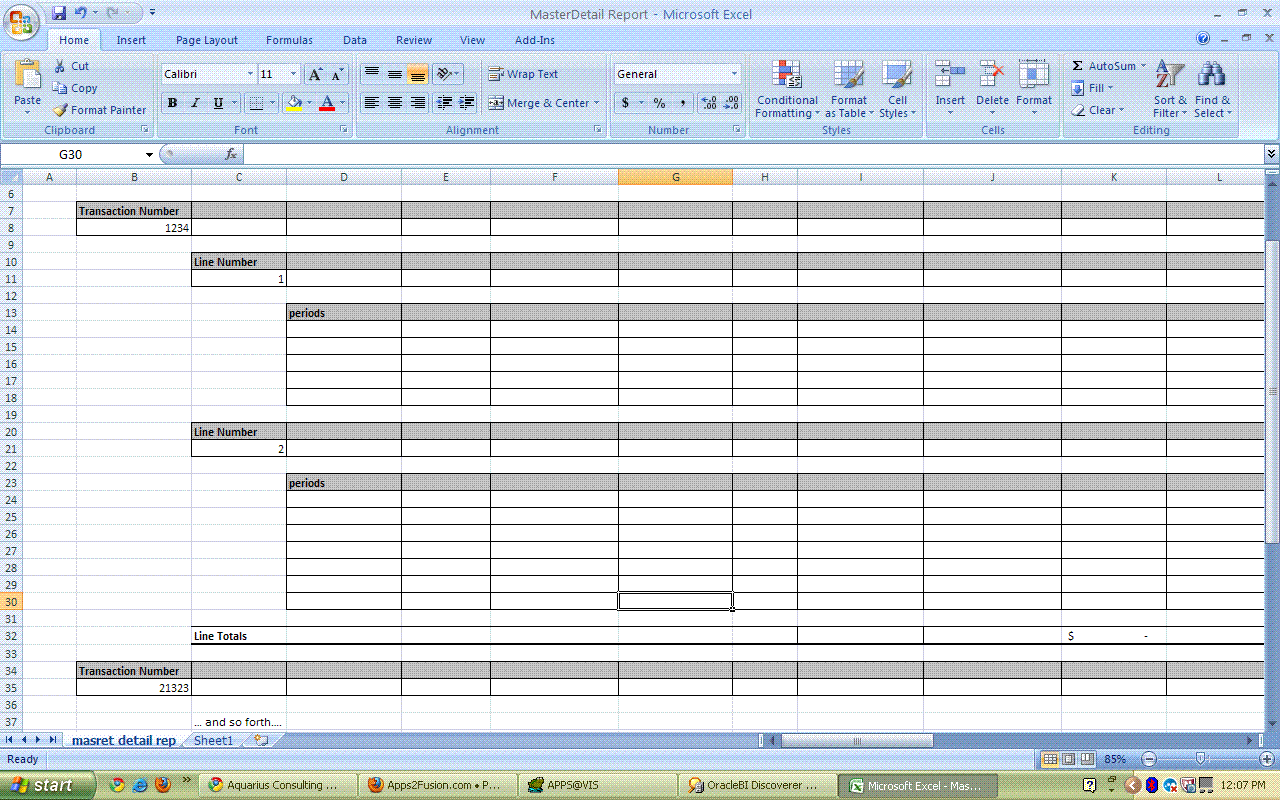The image size is (1280, 800).
Task: Click the Sort & Filter icon
Action: pos(1169,76)
